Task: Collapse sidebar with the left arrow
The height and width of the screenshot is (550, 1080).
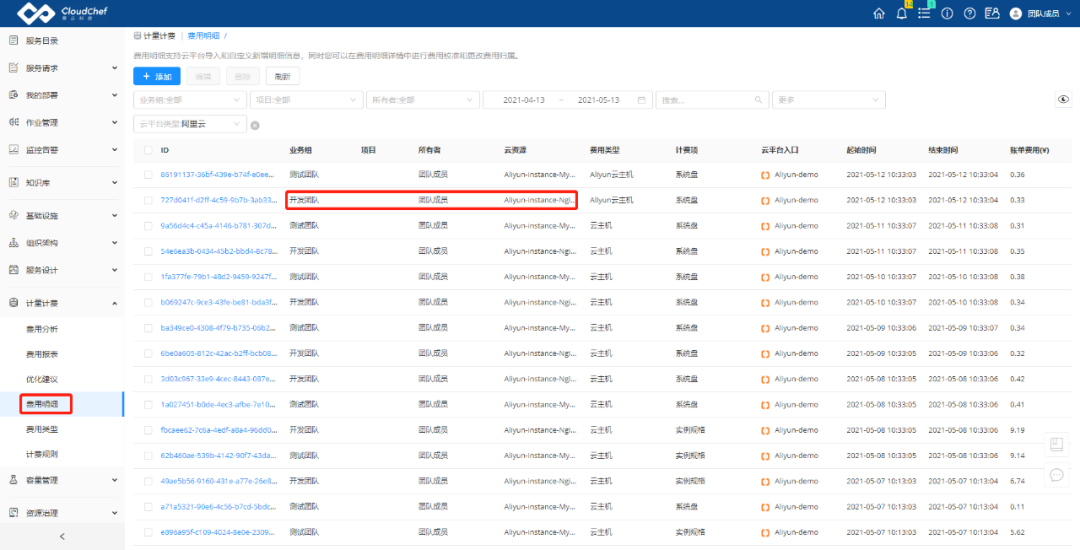Action: 62,536
